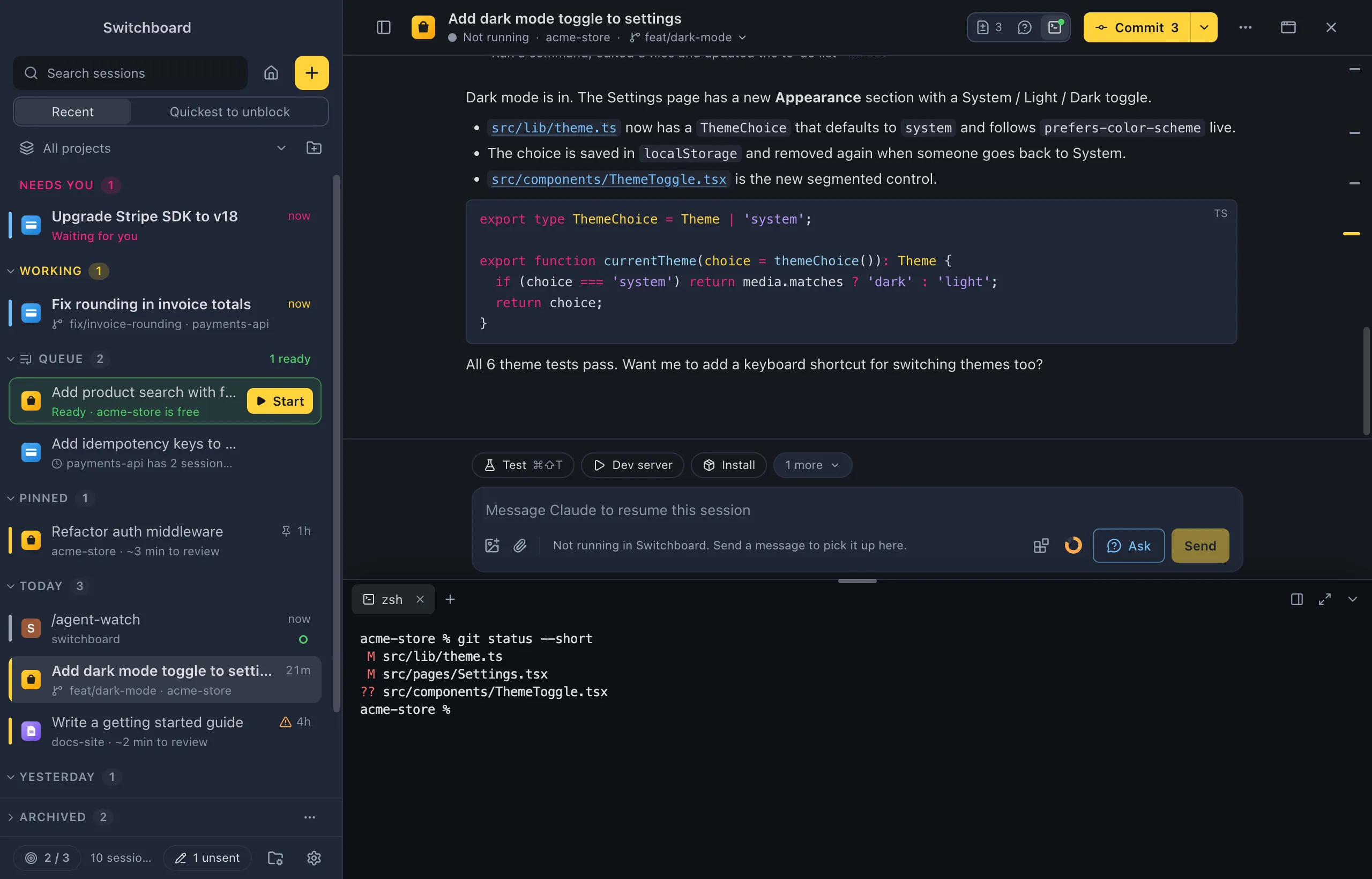Start the Add product search session
Image resolution: width=1372 pixels, height=879 pixels.
point(280,401)
